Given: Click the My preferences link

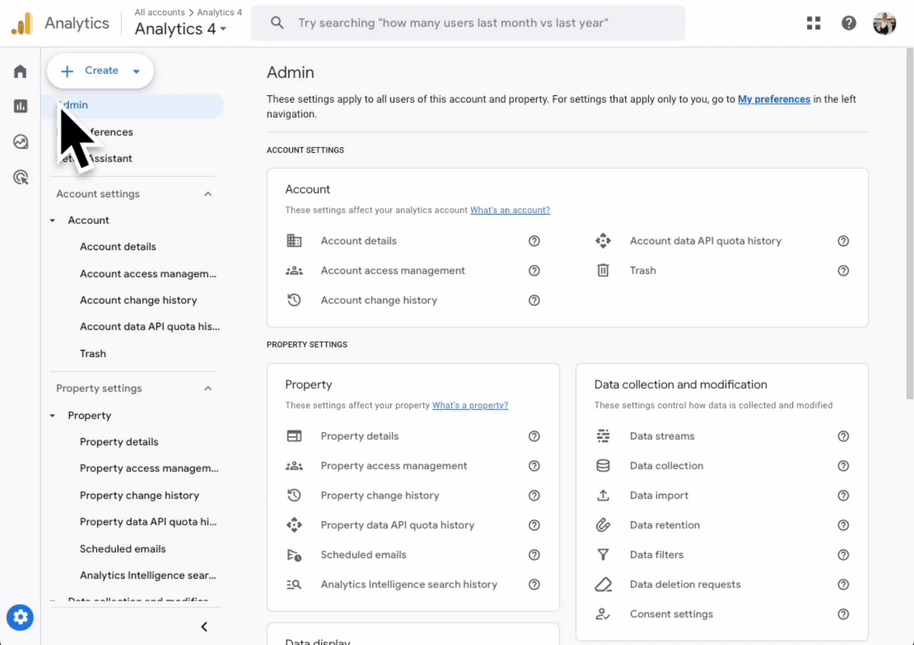Looking at the screenshot, I should point(773,99).
